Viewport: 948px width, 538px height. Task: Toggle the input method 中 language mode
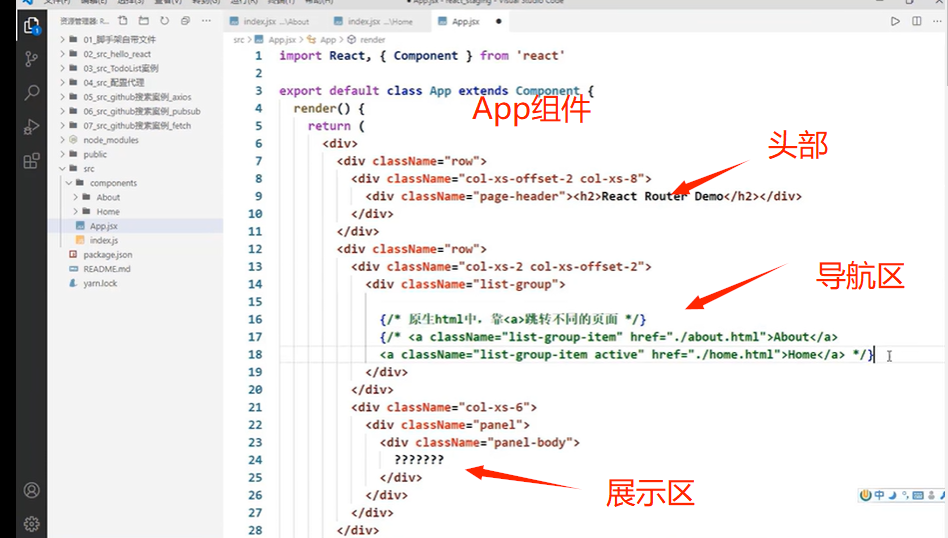[x=879, y=495]
